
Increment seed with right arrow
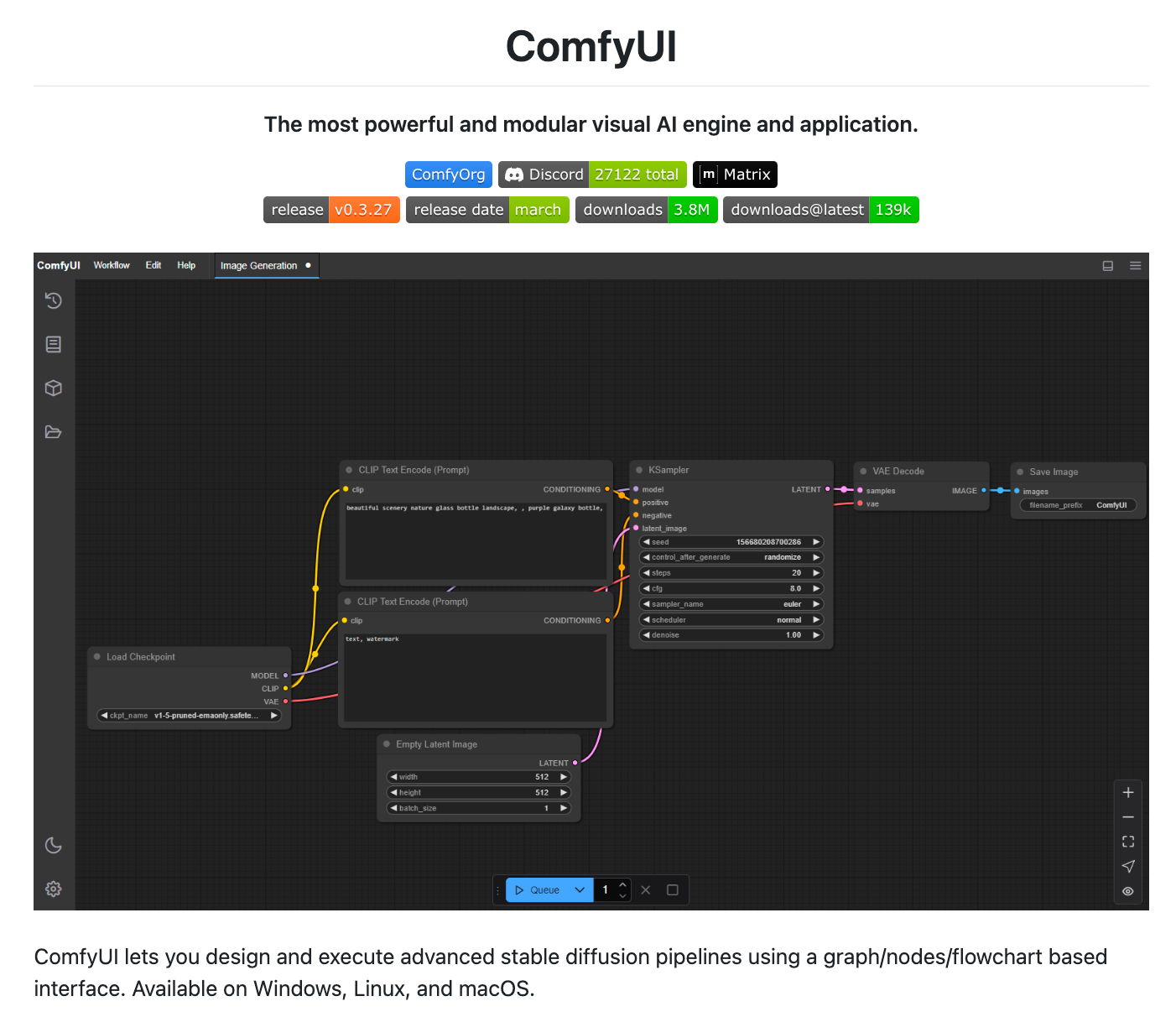(816, 542)
